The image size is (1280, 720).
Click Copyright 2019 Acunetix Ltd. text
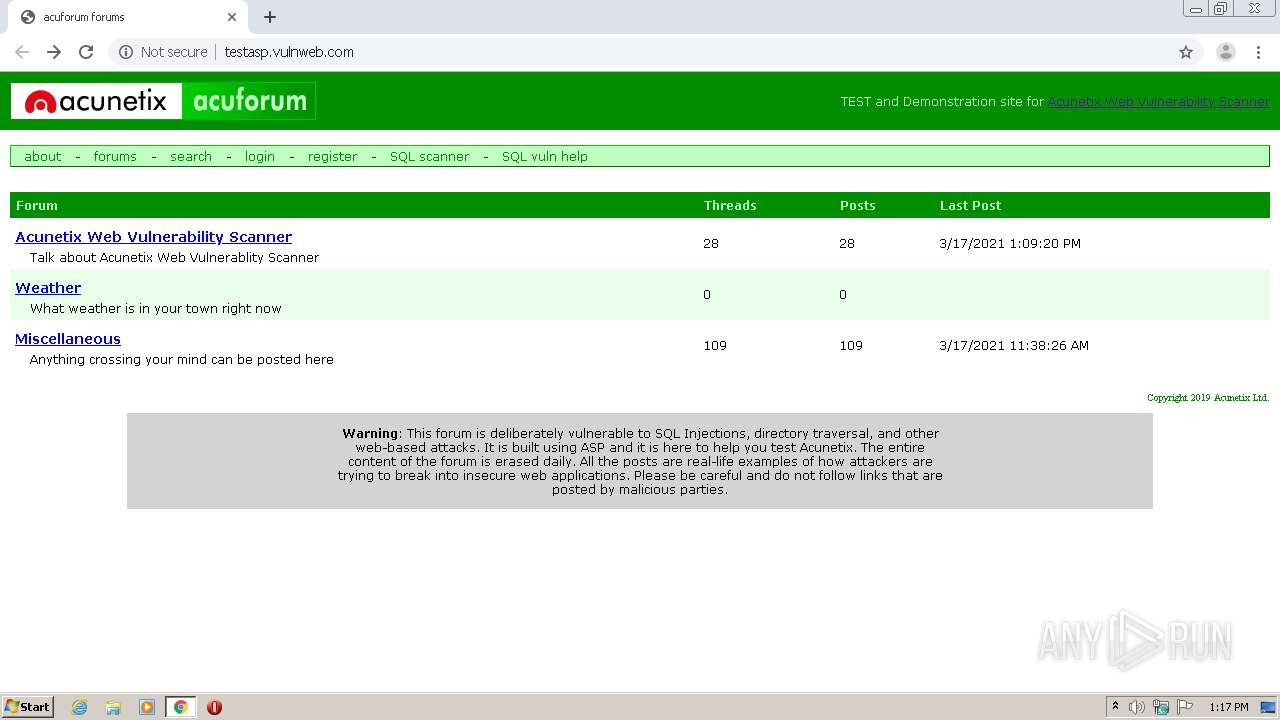click(x=1208, y=398)
